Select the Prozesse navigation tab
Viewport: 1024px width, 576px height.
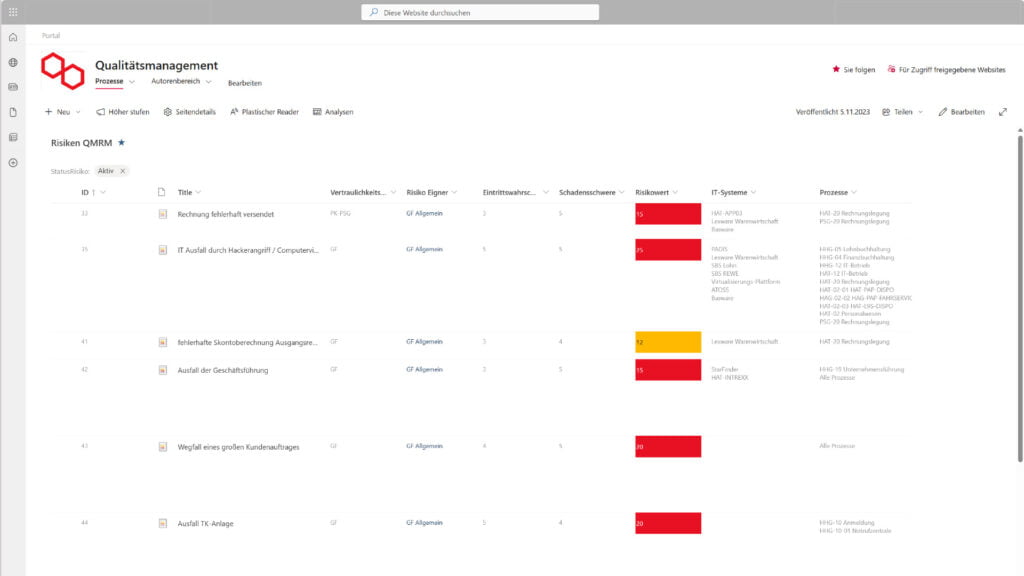click(x=109, y=81)
